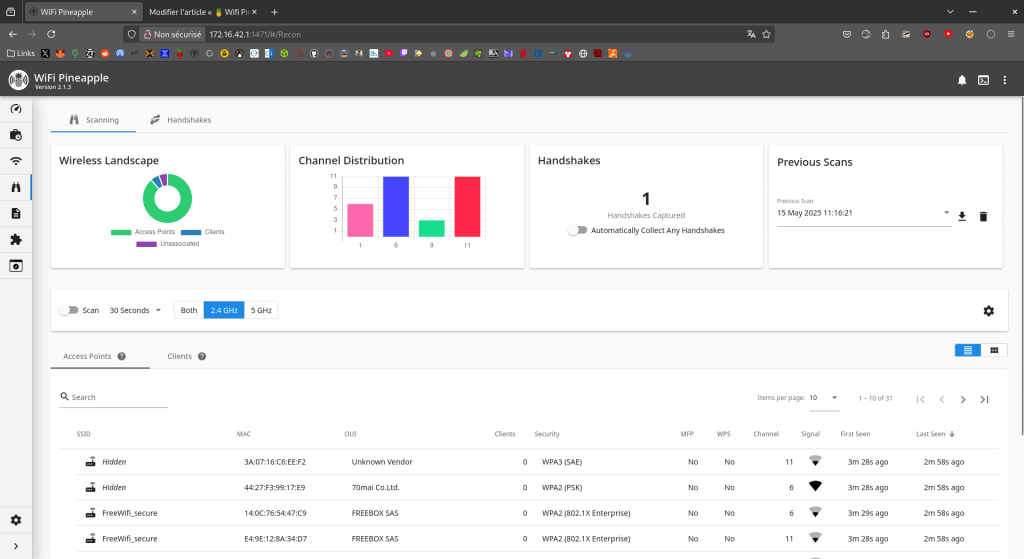Image resolution: width=1024 pixels, height=559 pixels.
Task: Open the three-dot menu in the header
Action: click(x=1004, y=80)
